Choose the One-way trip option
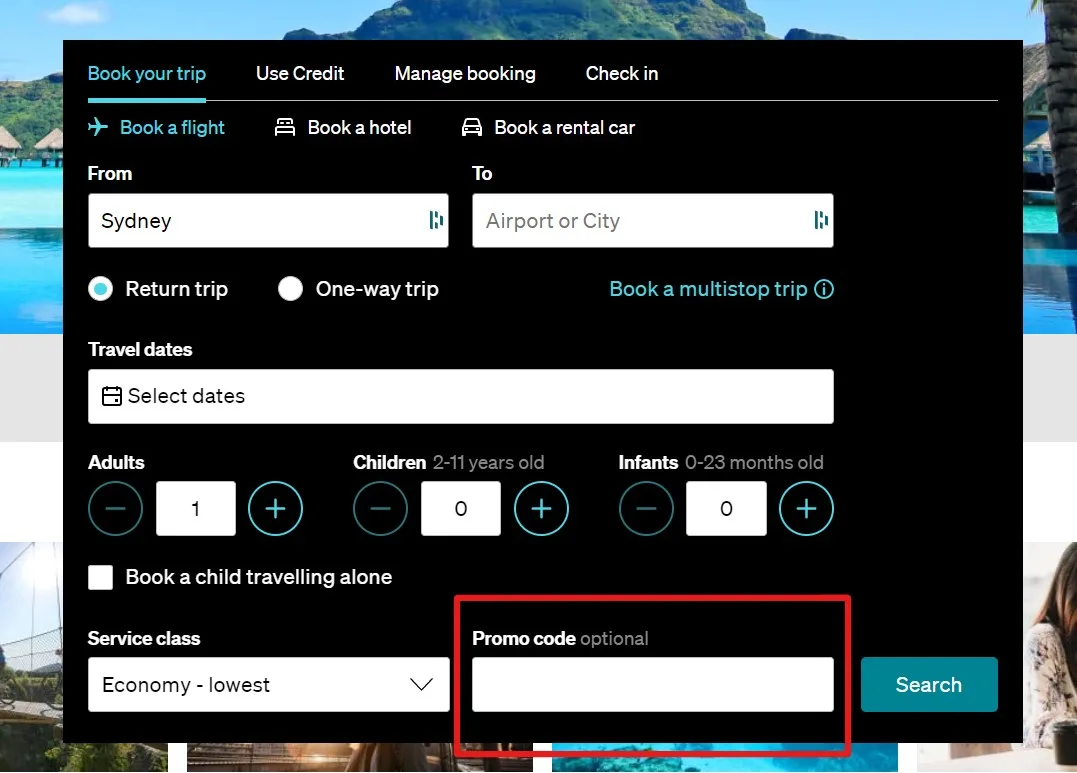 click(x=290, y=289)
